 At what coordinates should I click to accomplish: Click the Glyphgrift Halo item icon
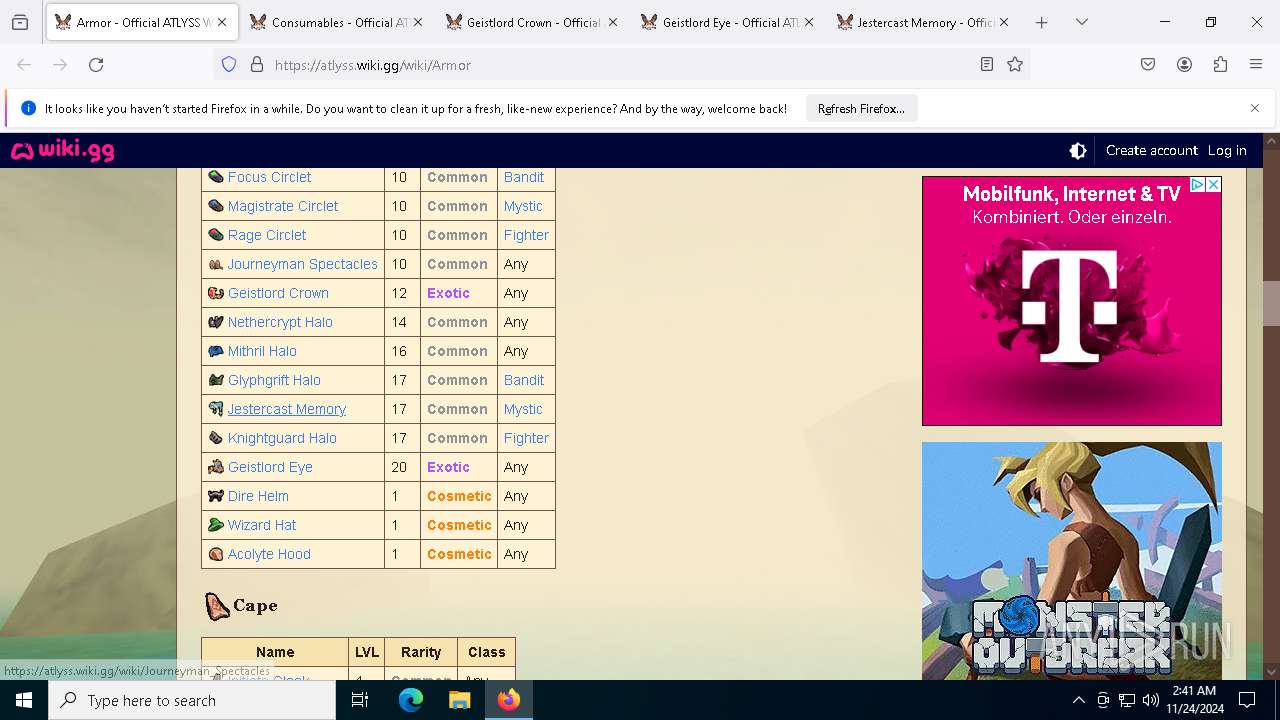click(215, 380)
